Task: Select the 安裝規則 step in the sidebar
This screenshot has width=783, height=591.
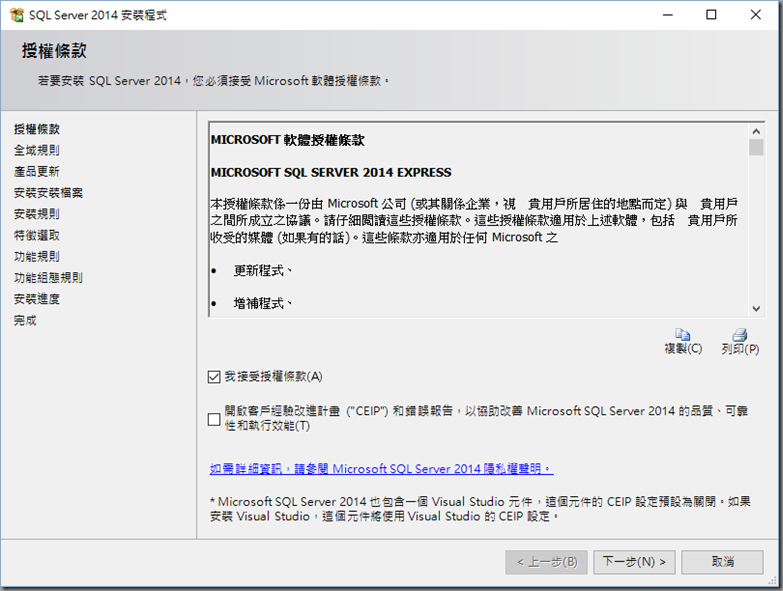Action: point(37,214)
